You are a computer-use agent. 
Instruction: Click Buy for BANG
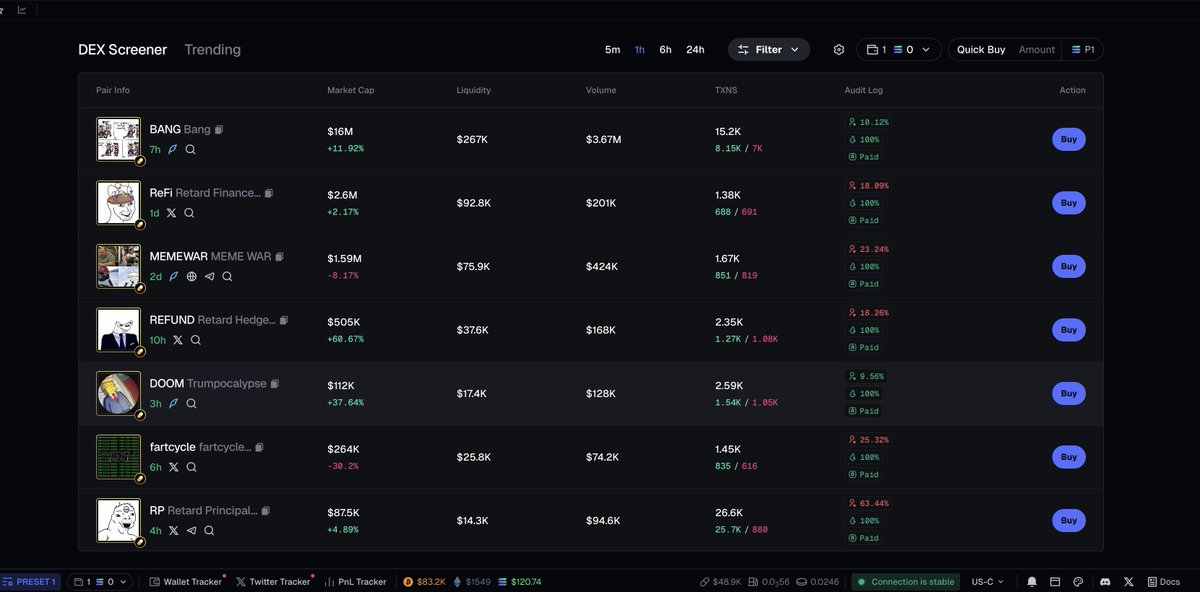1069,140
